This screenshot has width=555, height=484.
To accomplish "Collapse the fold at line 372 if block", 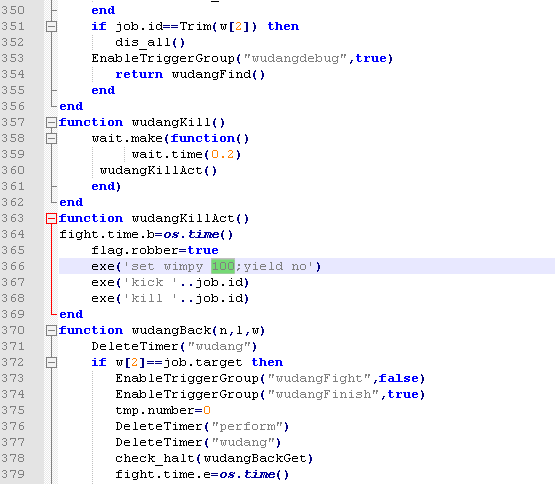I will point(51,363).
